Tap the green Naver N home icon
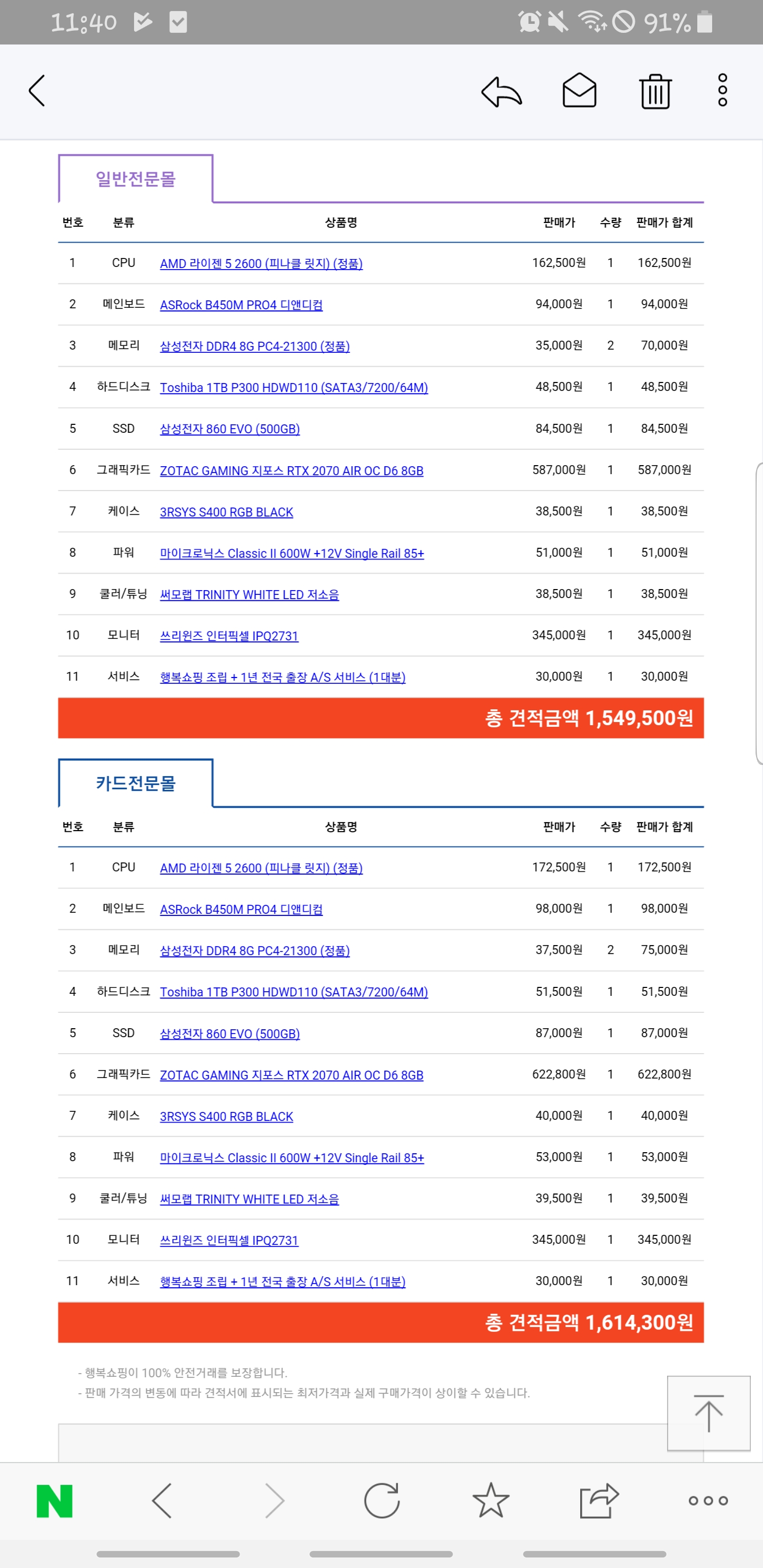Viewport: 763px width, 1568px height. [55, 1500]
